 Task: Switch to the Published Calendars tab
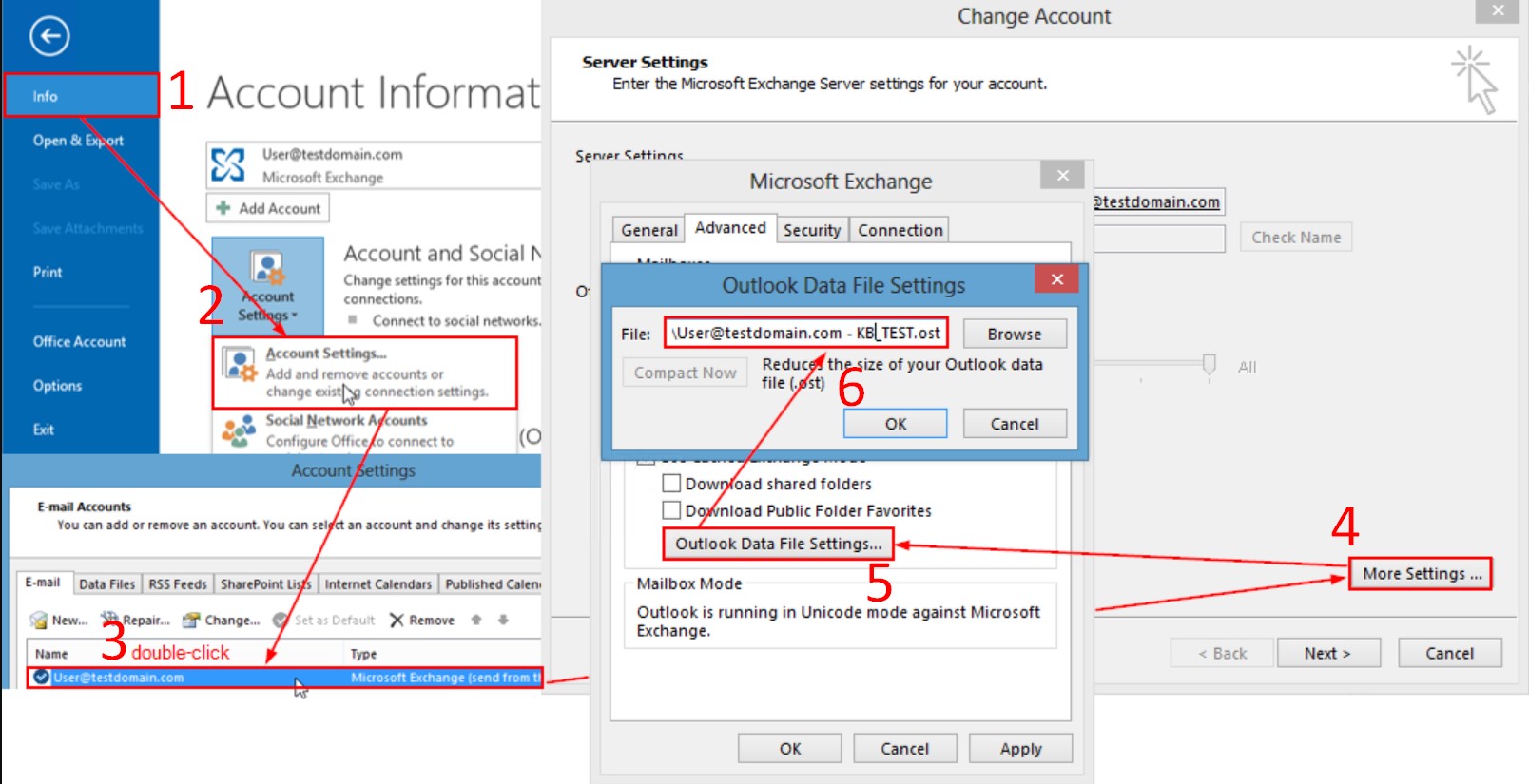tap(492, 584)
